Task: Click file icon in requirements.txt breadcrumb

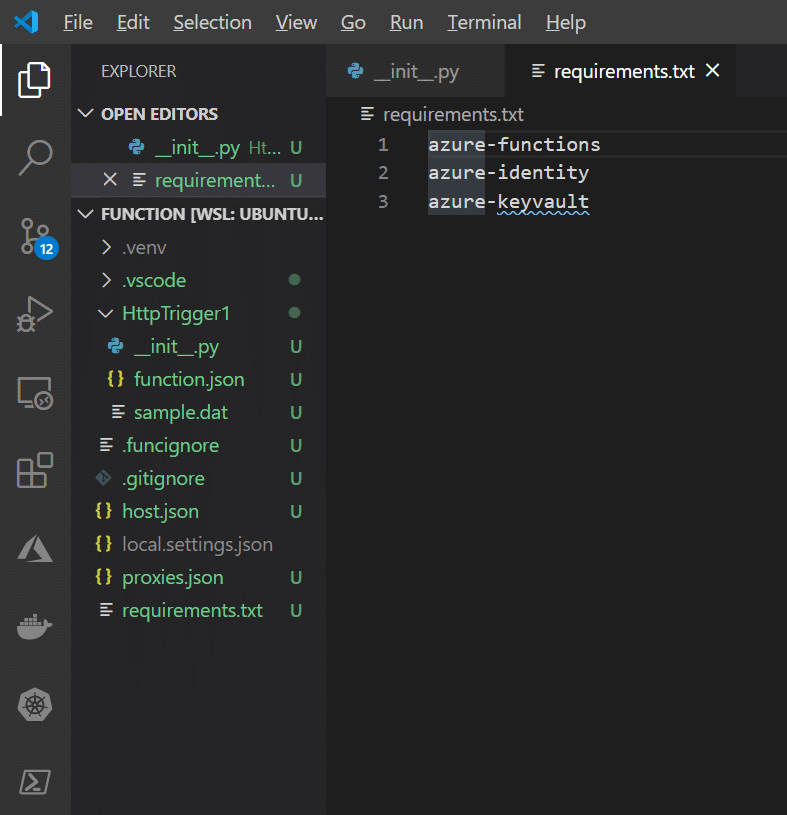Action: click(x=367, y=114)
